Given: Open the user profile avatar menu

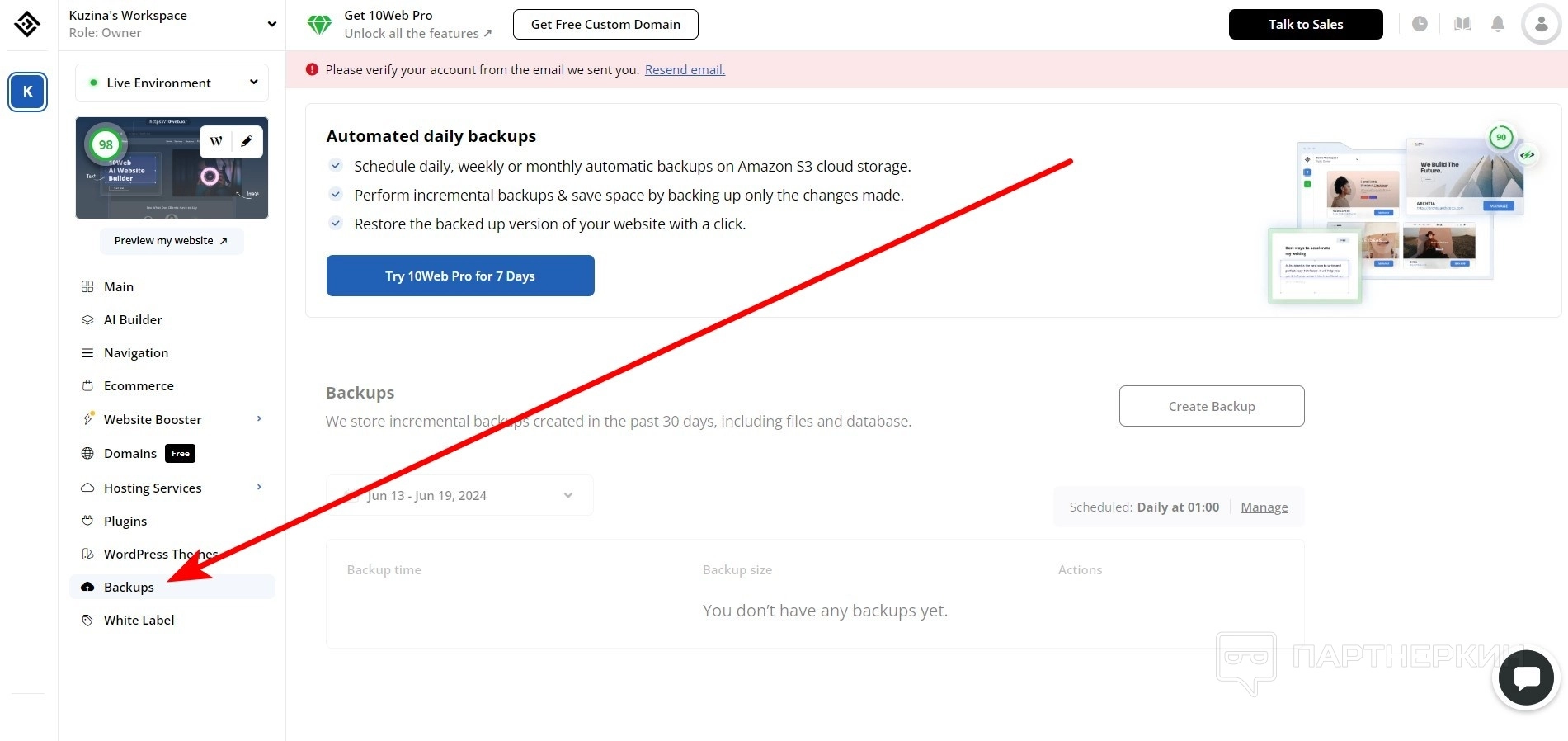Looking at the screenshot, I should [1541, 24].
